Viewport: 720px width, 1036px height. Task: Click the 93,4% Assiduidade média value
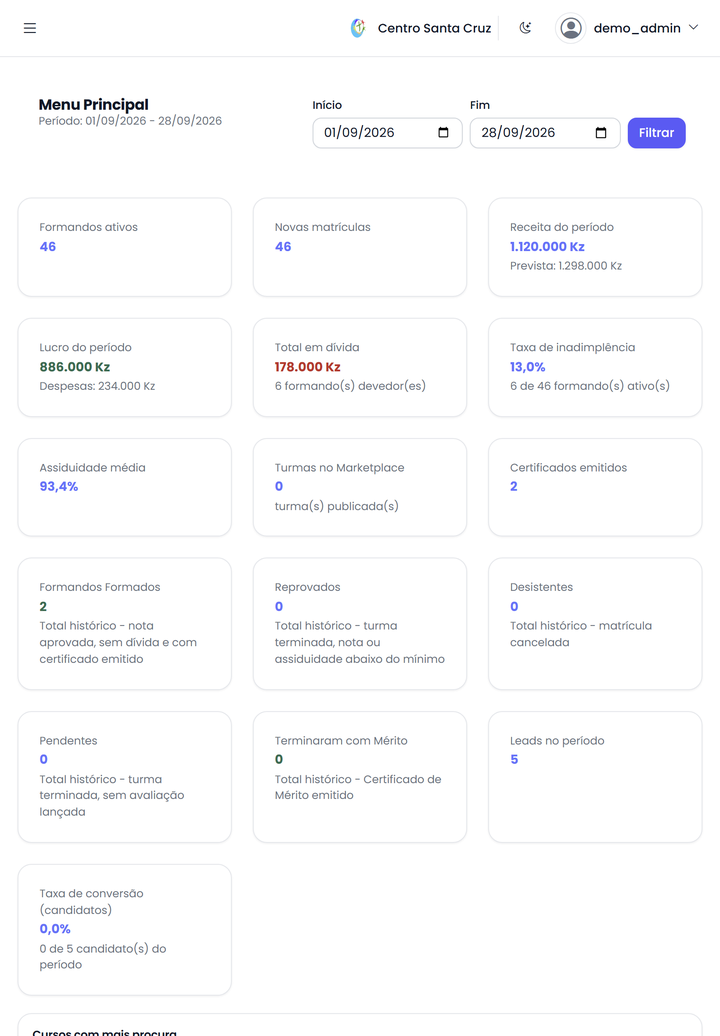(59, 486)
